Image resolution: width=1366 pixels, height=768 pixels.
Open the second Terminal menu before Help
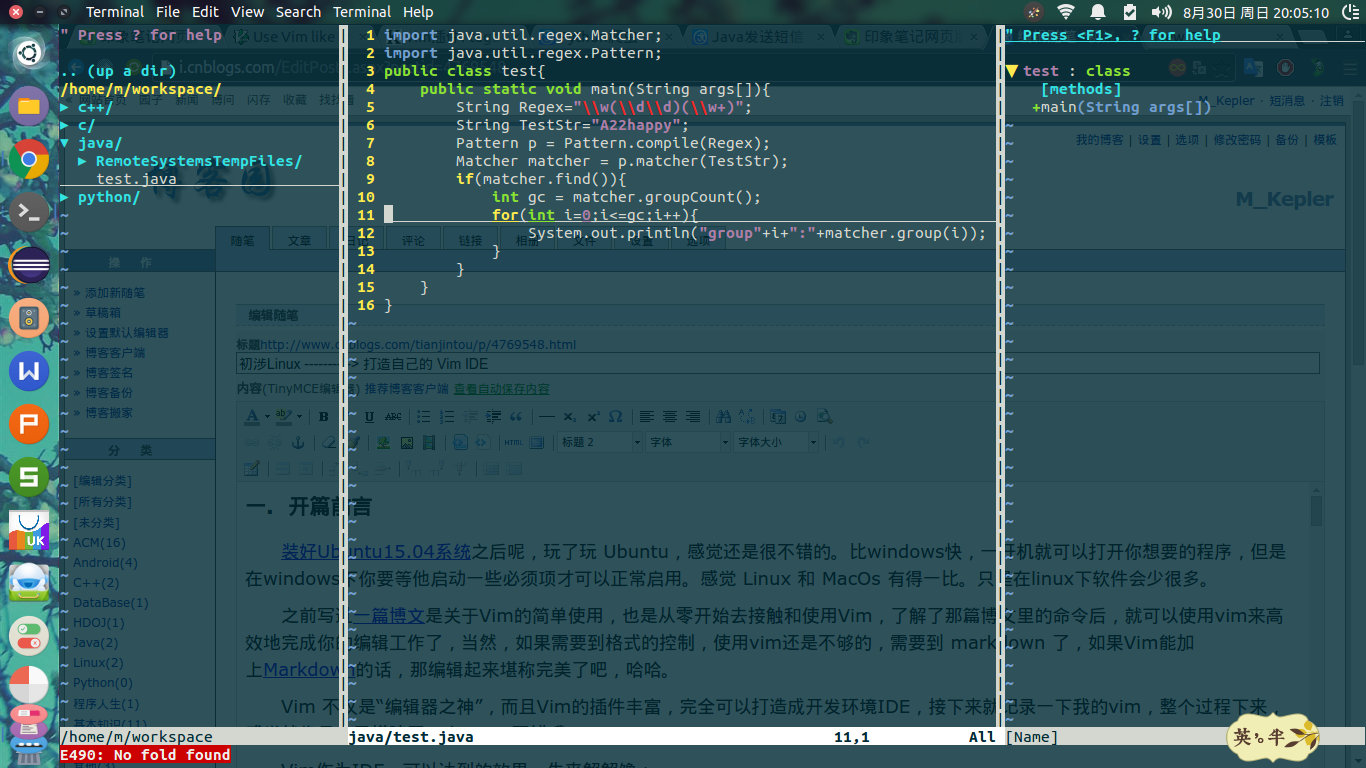coord(362,12)
